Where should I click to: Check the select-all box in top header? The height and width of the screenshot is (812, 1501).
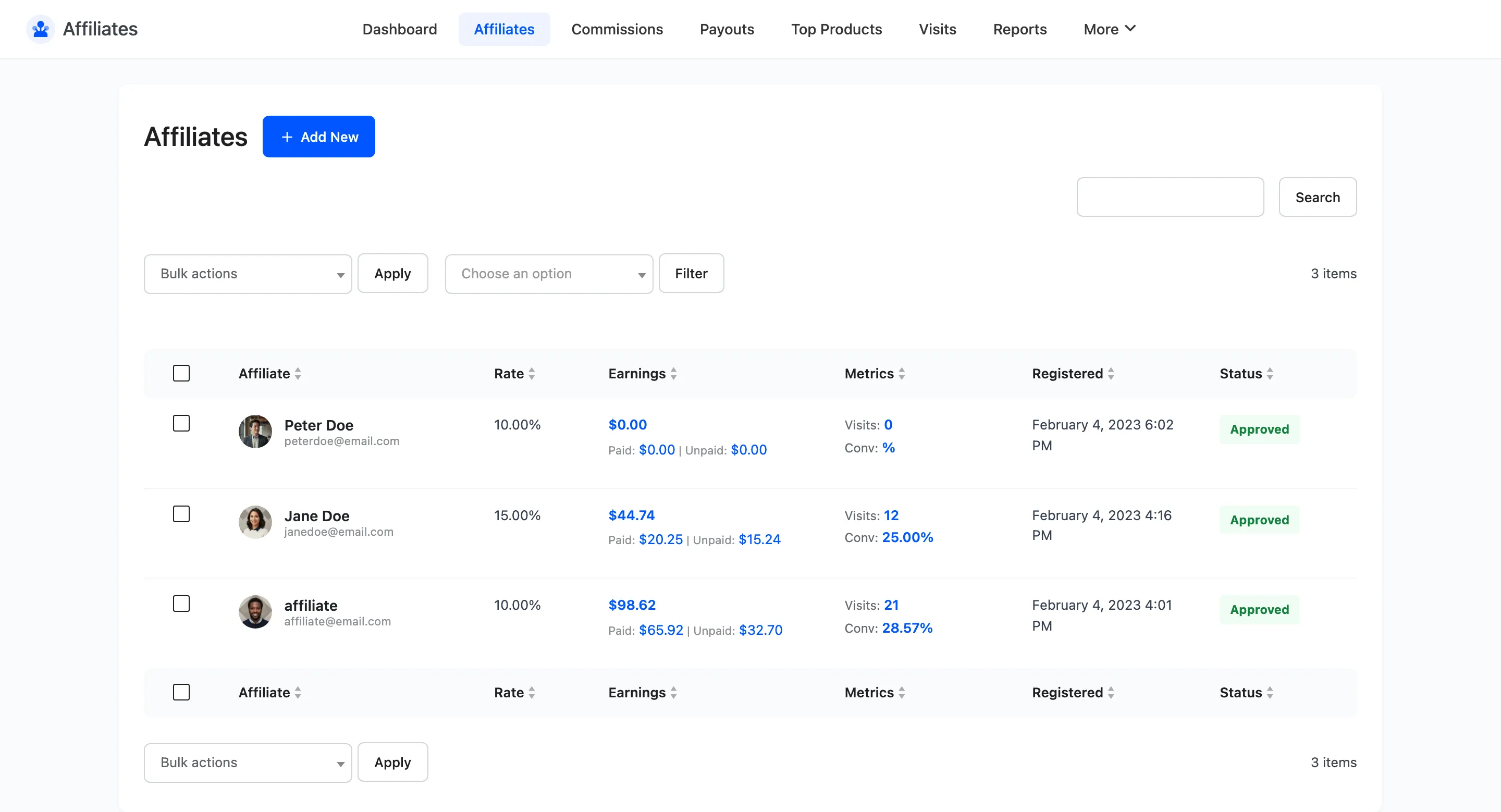tap(181, 373)
